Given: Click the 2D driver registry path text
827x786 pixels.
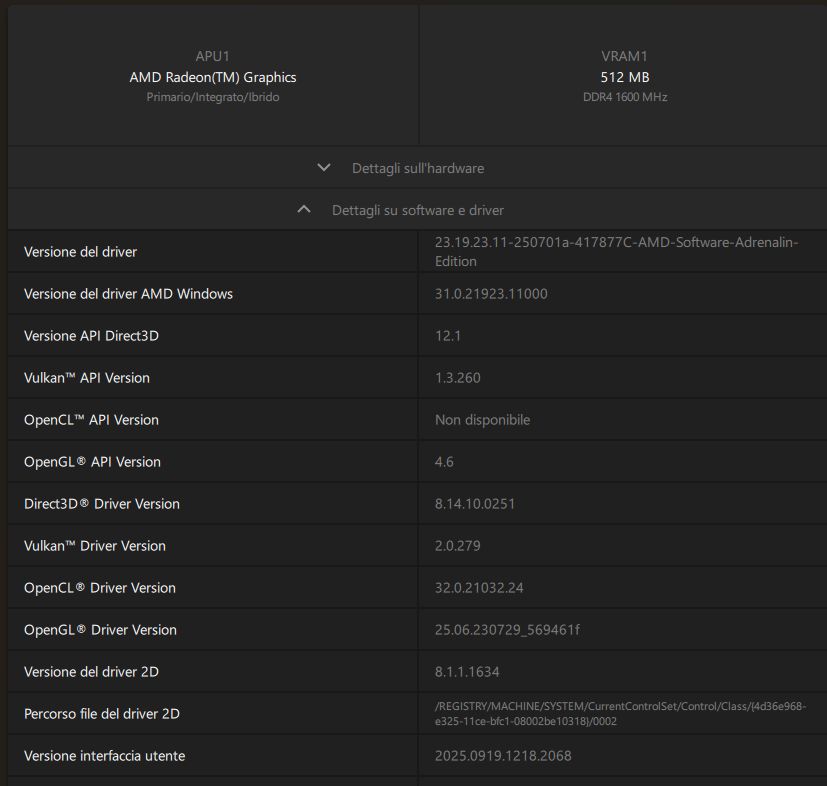Looking at the screenshot, I should pos(620,714).
